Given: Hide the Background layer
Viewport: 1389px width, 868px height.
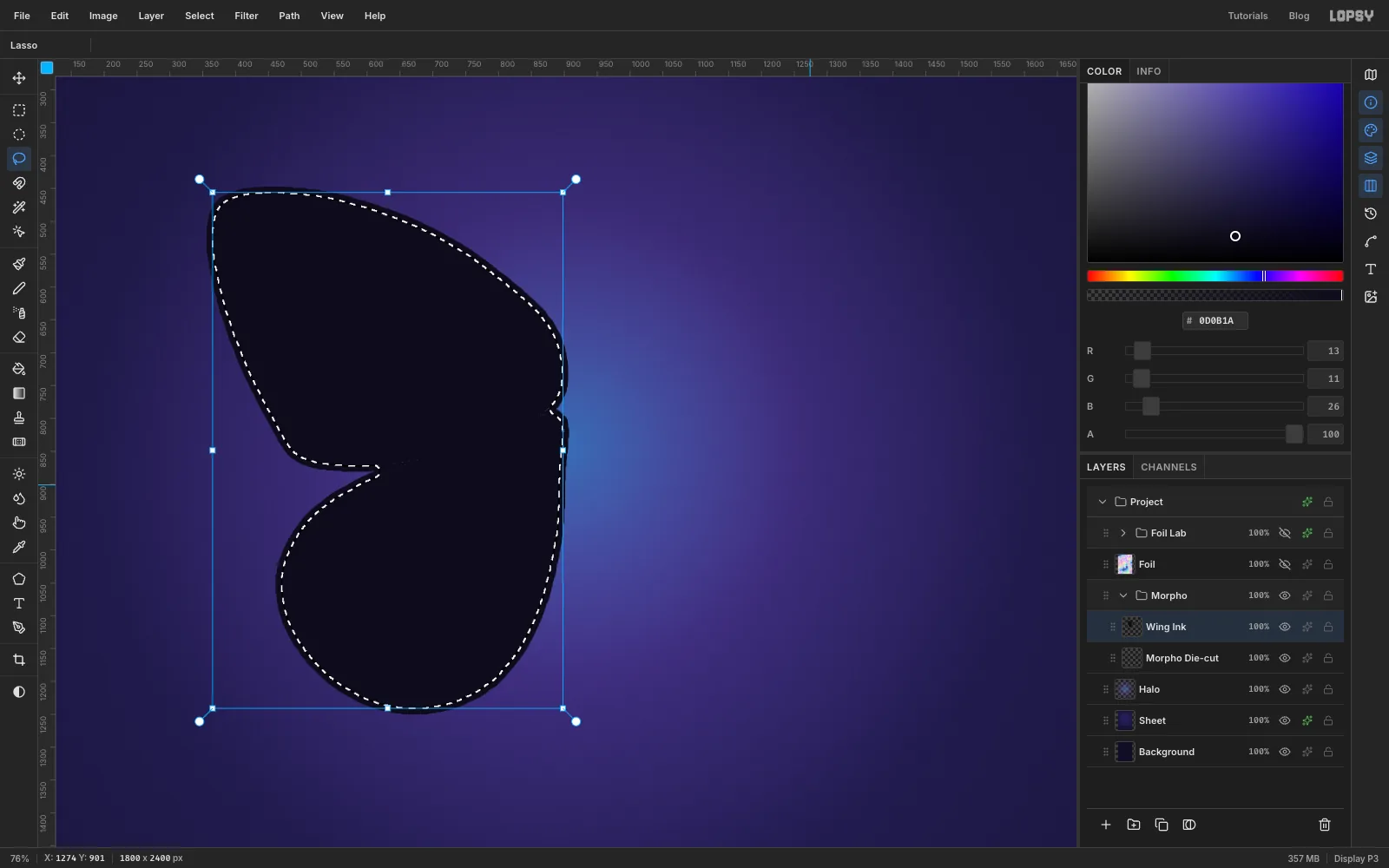Looking at the screenshot, I should click(x=1285, y=752).
